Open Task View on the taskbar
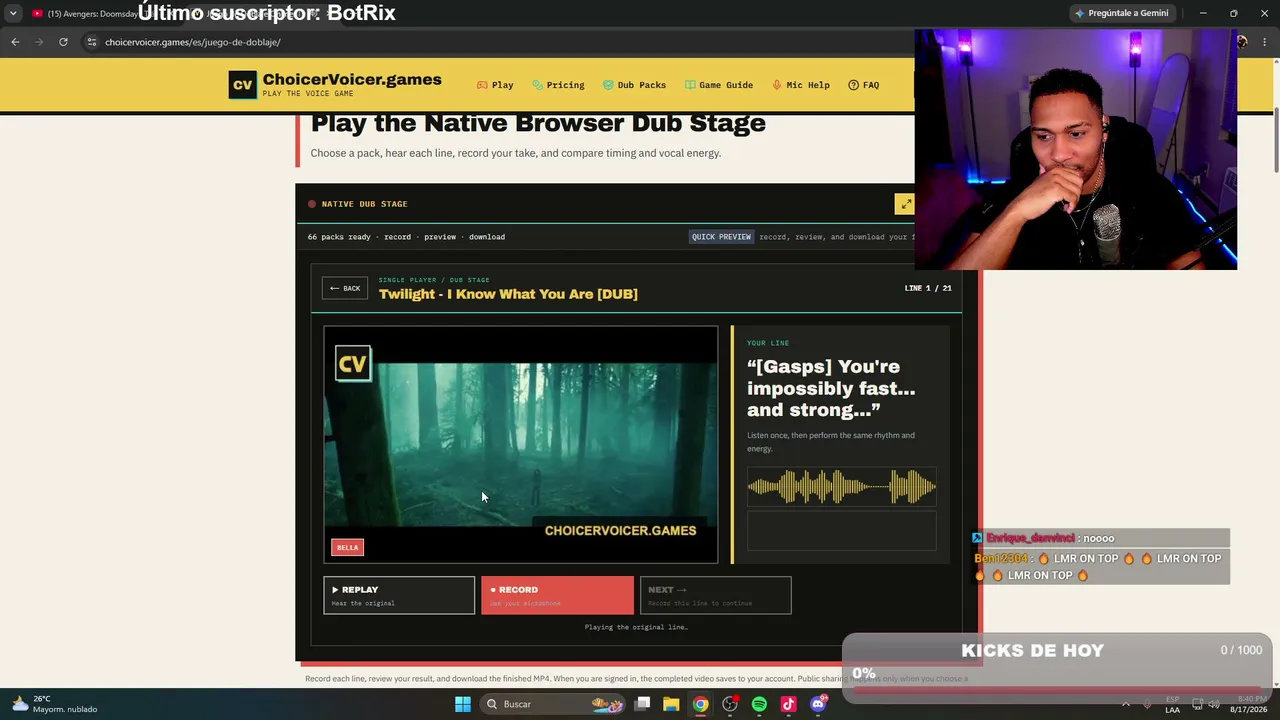Viewport: 1280px width, 720px height. coord(643,704)
